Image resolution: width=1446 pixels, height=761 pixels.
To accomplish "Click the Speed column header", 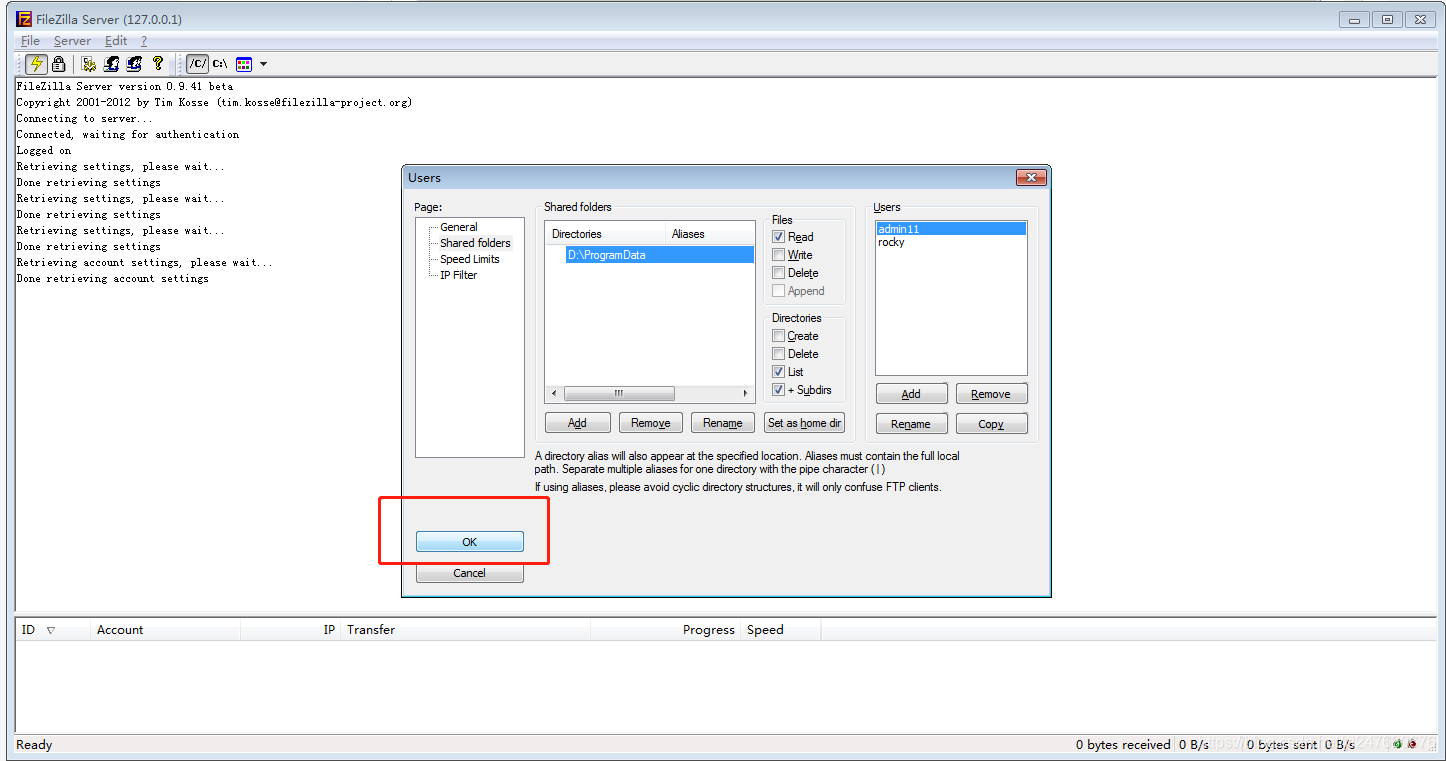I will (x=780, y=630).
